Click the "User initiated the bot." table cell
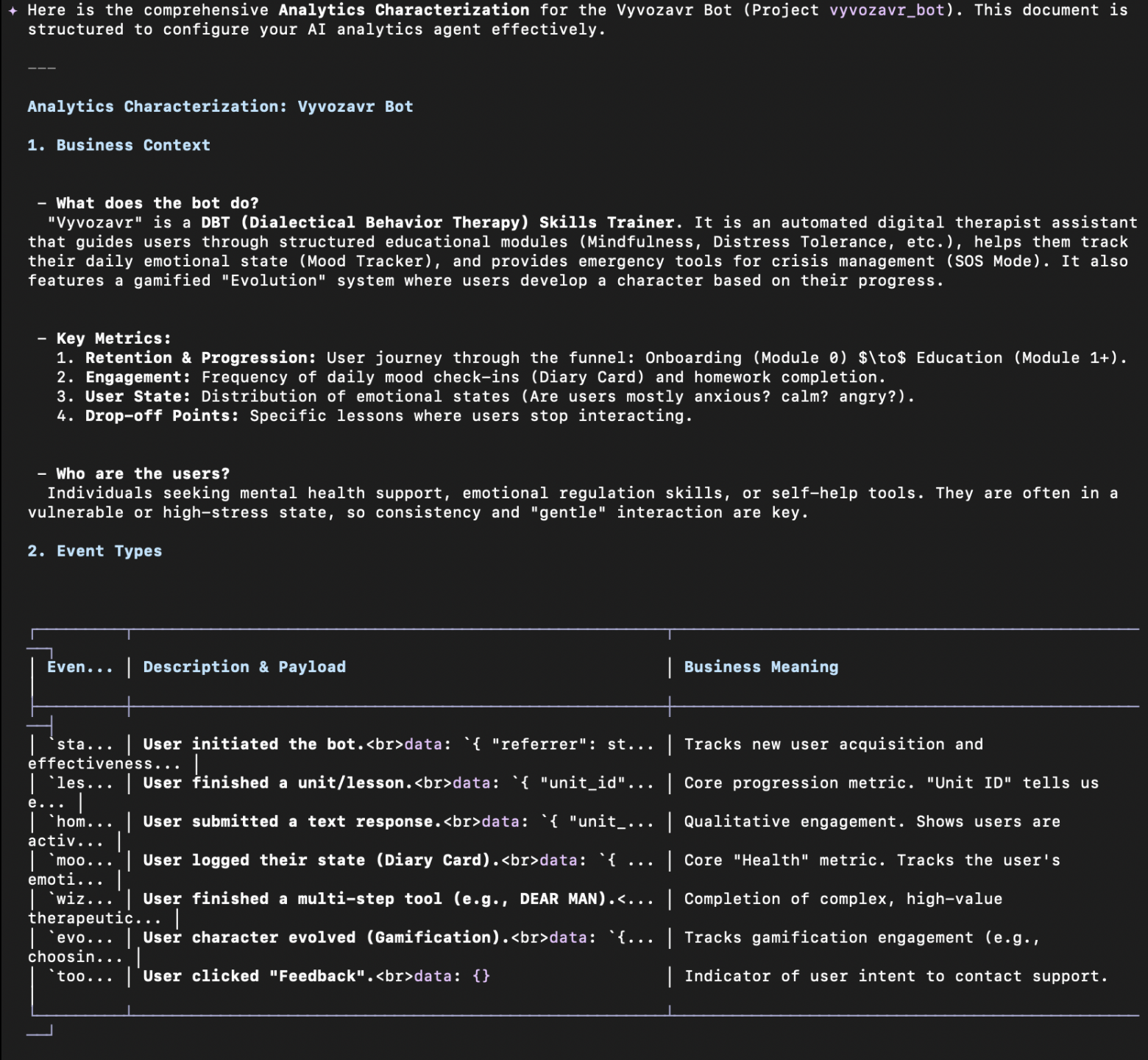The image size is (1148, 1060). (254, 744)
